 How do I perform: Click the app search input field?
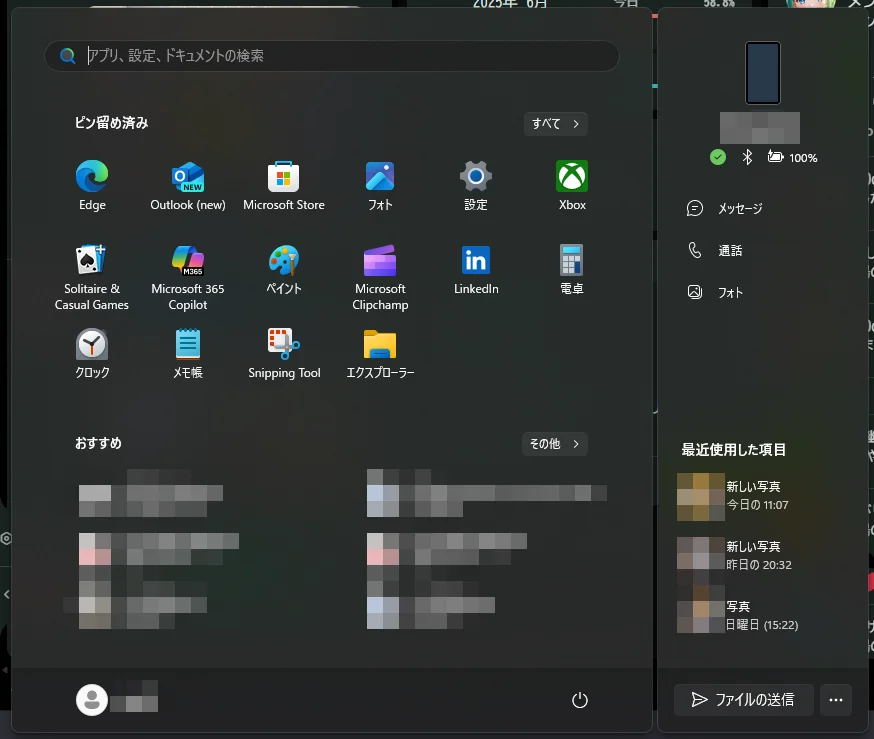[340, 56]
